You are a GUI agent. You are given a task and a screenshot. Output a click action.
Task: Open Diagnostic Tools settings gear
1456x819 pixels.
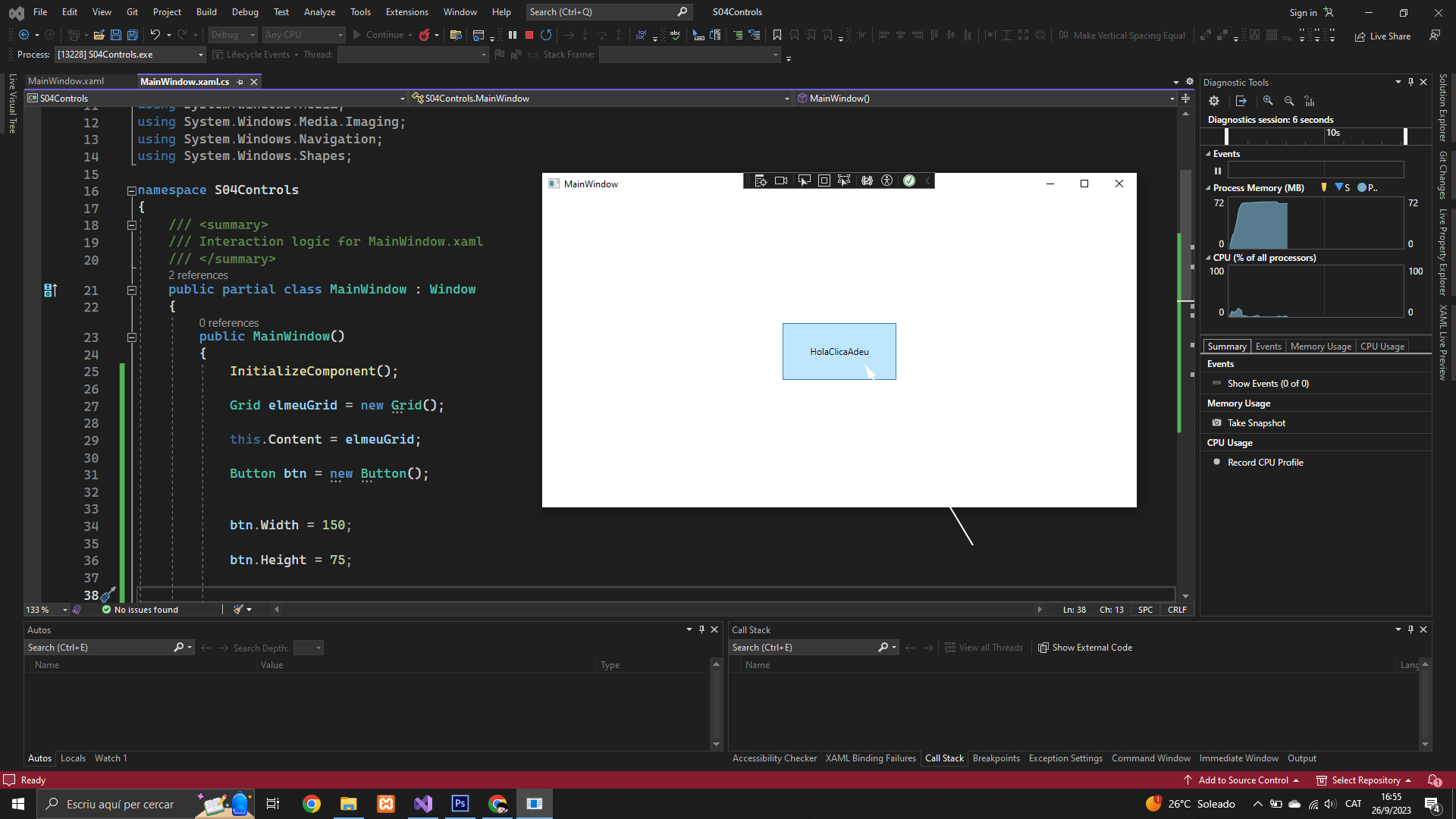tap(1214, 101)
